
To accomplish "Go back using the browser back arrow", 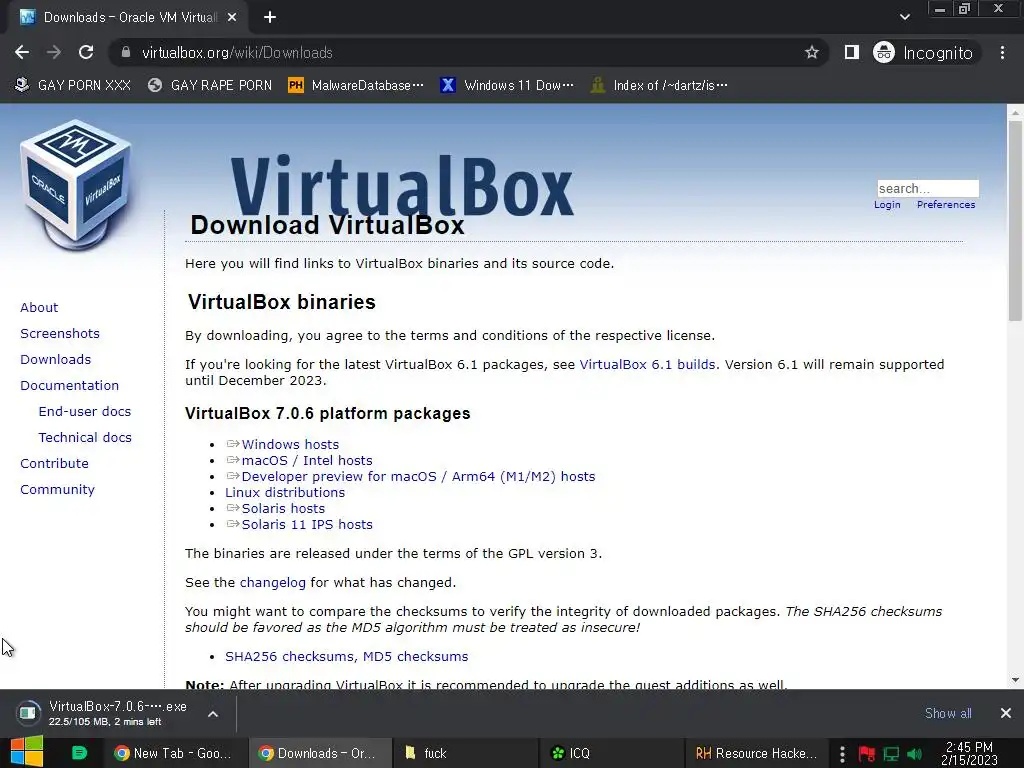I will tap(22, 52).
